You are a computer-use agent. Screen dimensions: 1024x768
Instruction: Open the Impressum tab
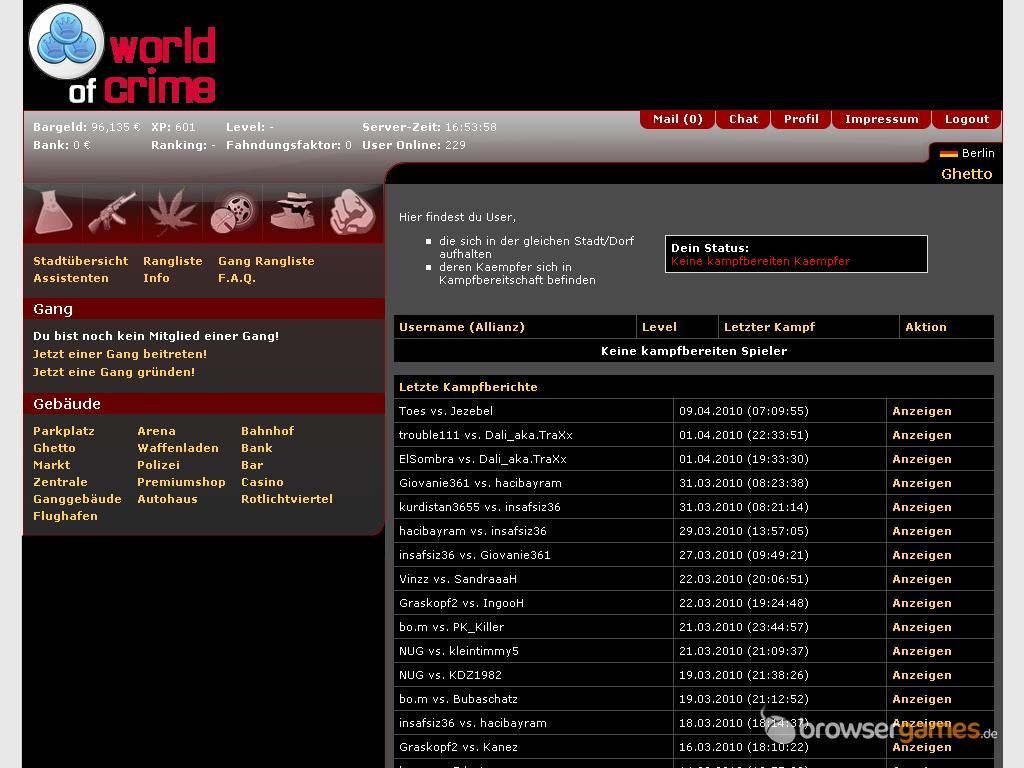881,119
